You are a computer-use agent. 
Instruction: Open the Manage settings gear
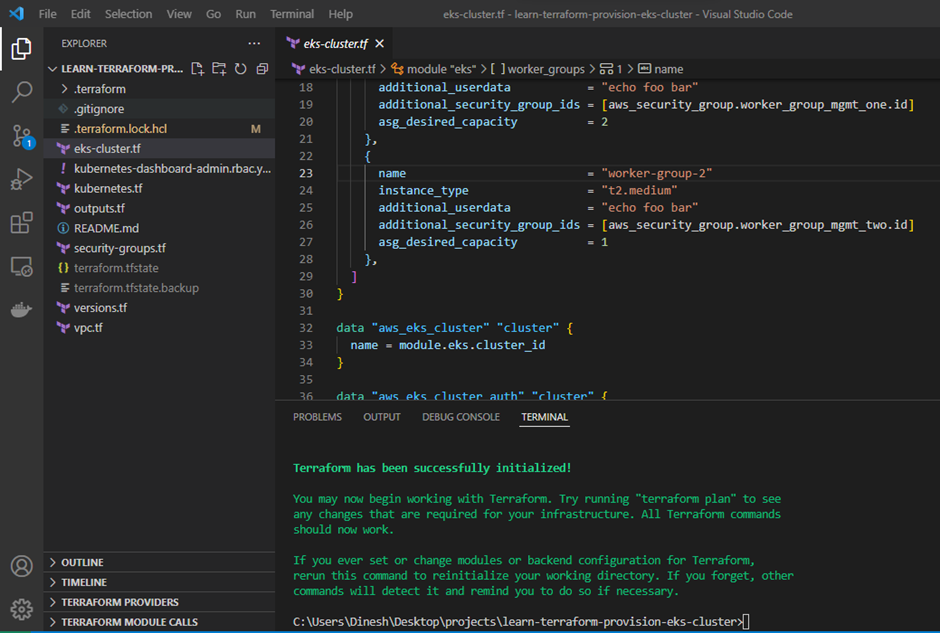coord(21,608)
